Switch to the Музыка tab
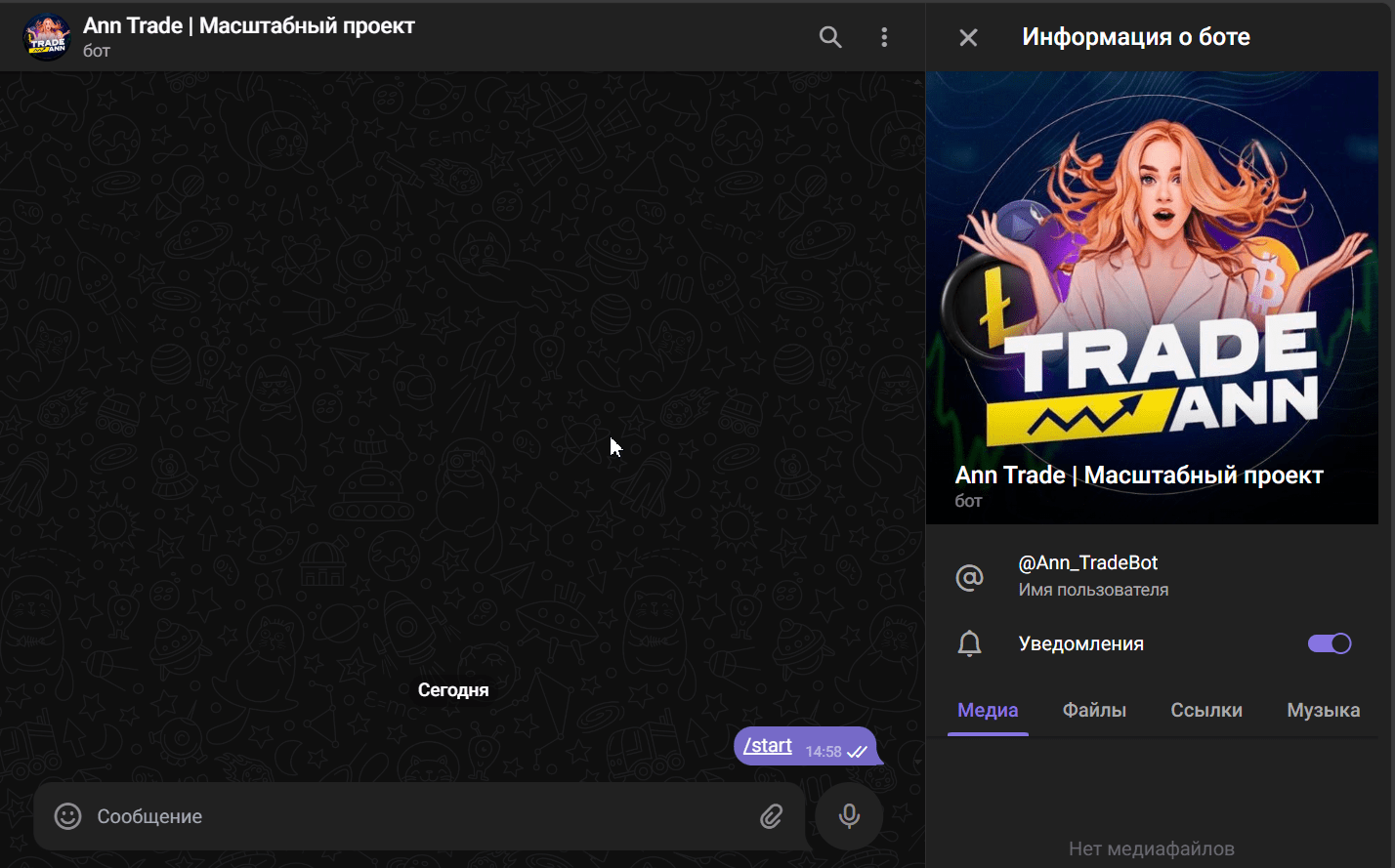 (1323, 711)
